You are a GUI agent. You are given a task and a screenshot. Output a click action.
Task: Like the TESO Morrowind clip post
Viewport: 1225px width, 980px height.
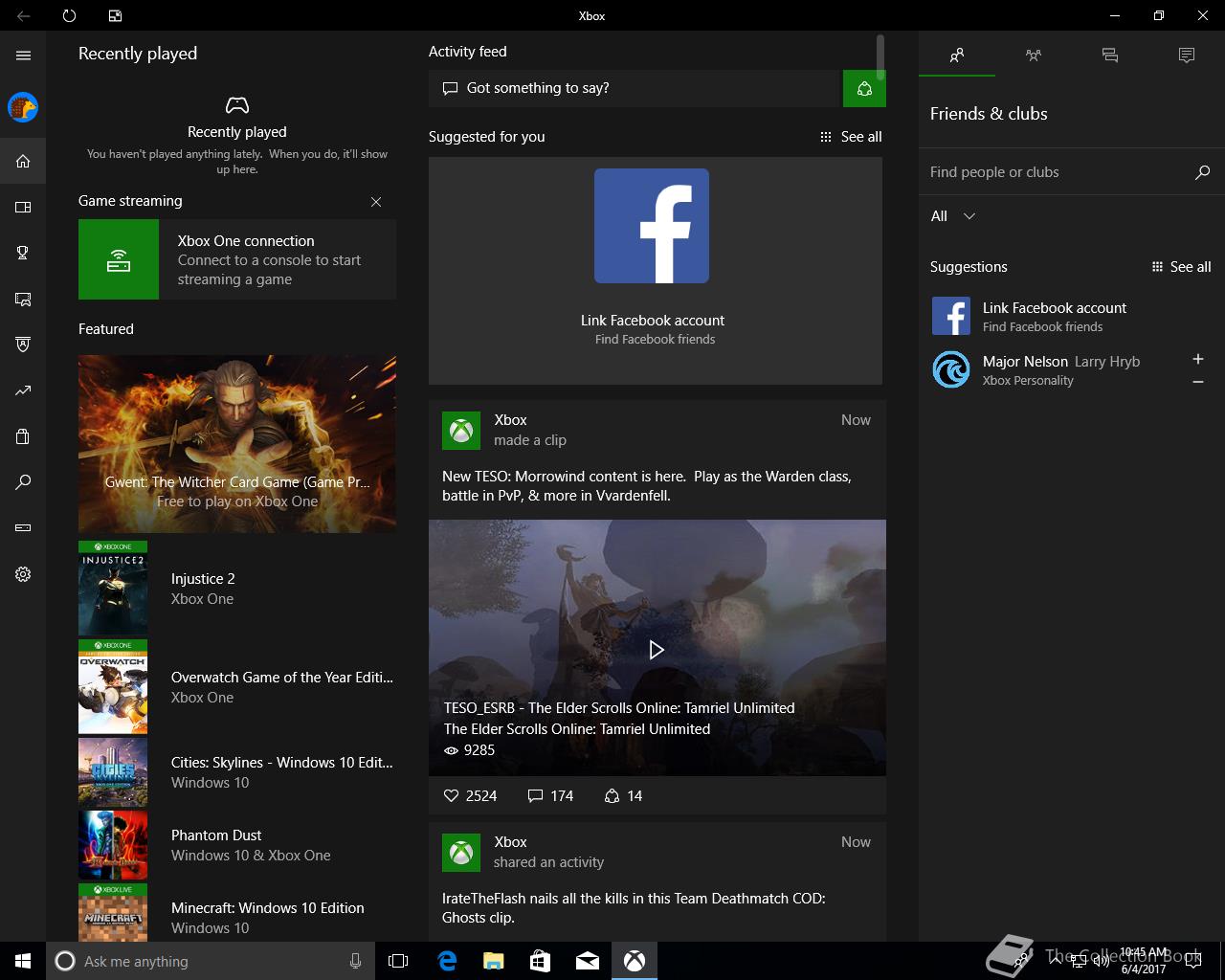click(x=470, y=795)
